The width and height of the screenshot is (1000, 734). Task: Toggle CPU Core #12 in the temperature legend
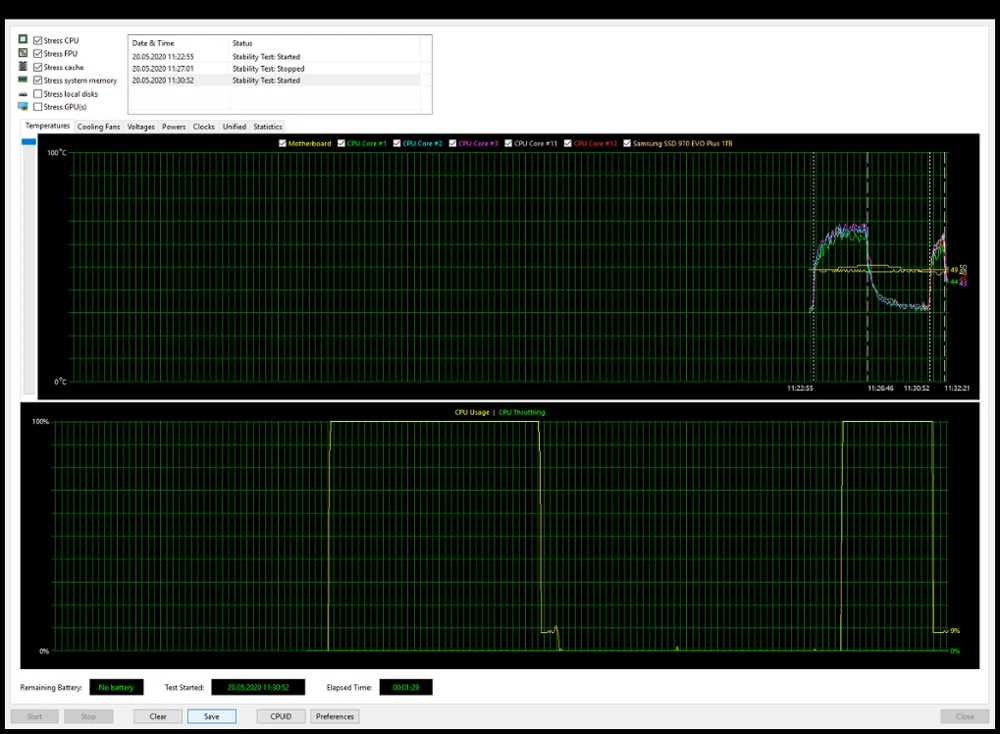[x=569, y=143]
